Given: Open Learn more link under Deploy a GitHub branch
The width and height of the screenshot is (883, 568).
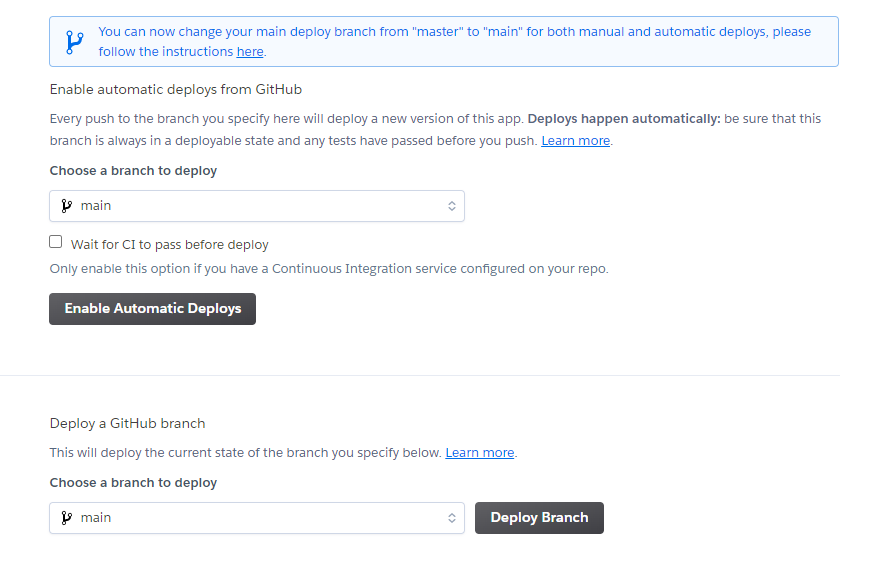Looking at the screenshot, I should [480, 453].
